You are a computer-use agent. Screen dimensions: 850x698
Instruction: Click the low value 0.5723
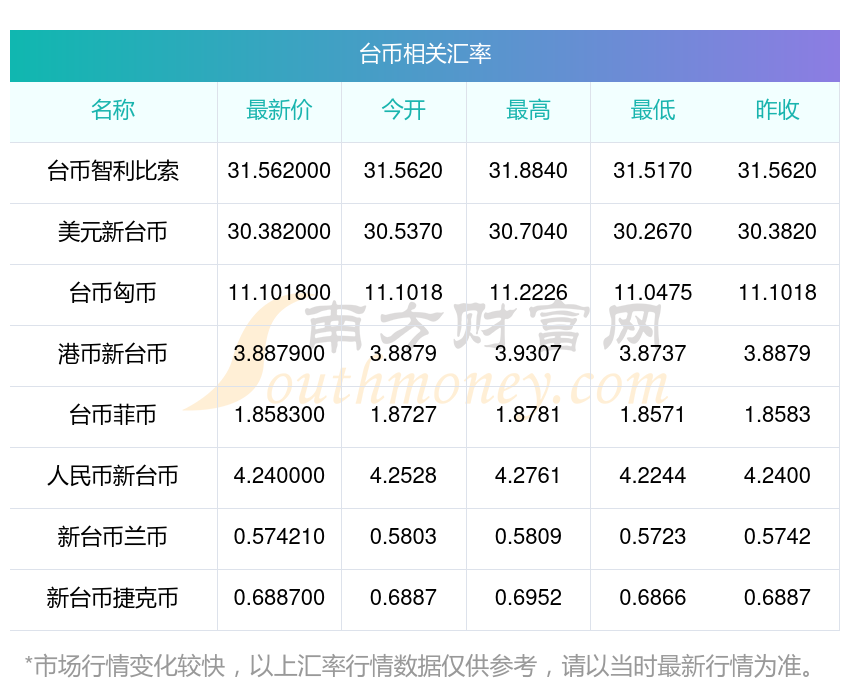pyautogui.click(x=653, y=537)
